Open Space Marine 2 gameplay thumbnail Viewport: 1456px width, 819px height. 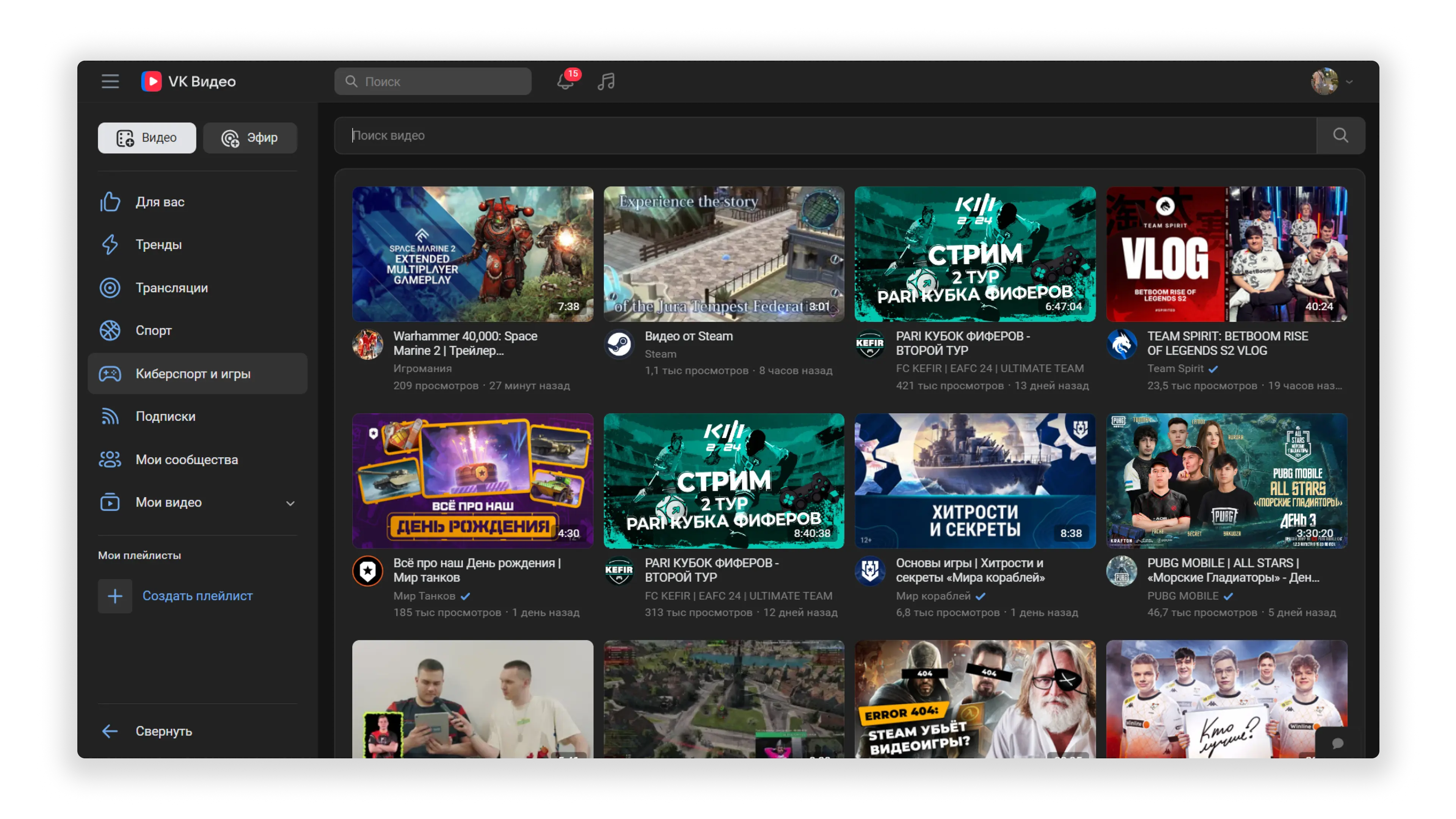(472, 254)
